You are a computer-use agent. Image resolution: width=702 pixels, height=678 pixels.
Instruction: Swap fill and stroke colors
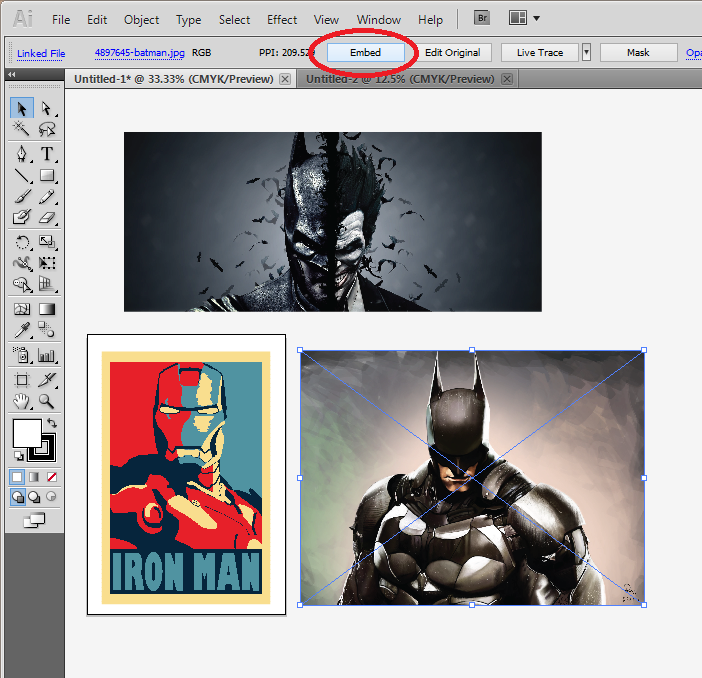[x=52, y=423]
